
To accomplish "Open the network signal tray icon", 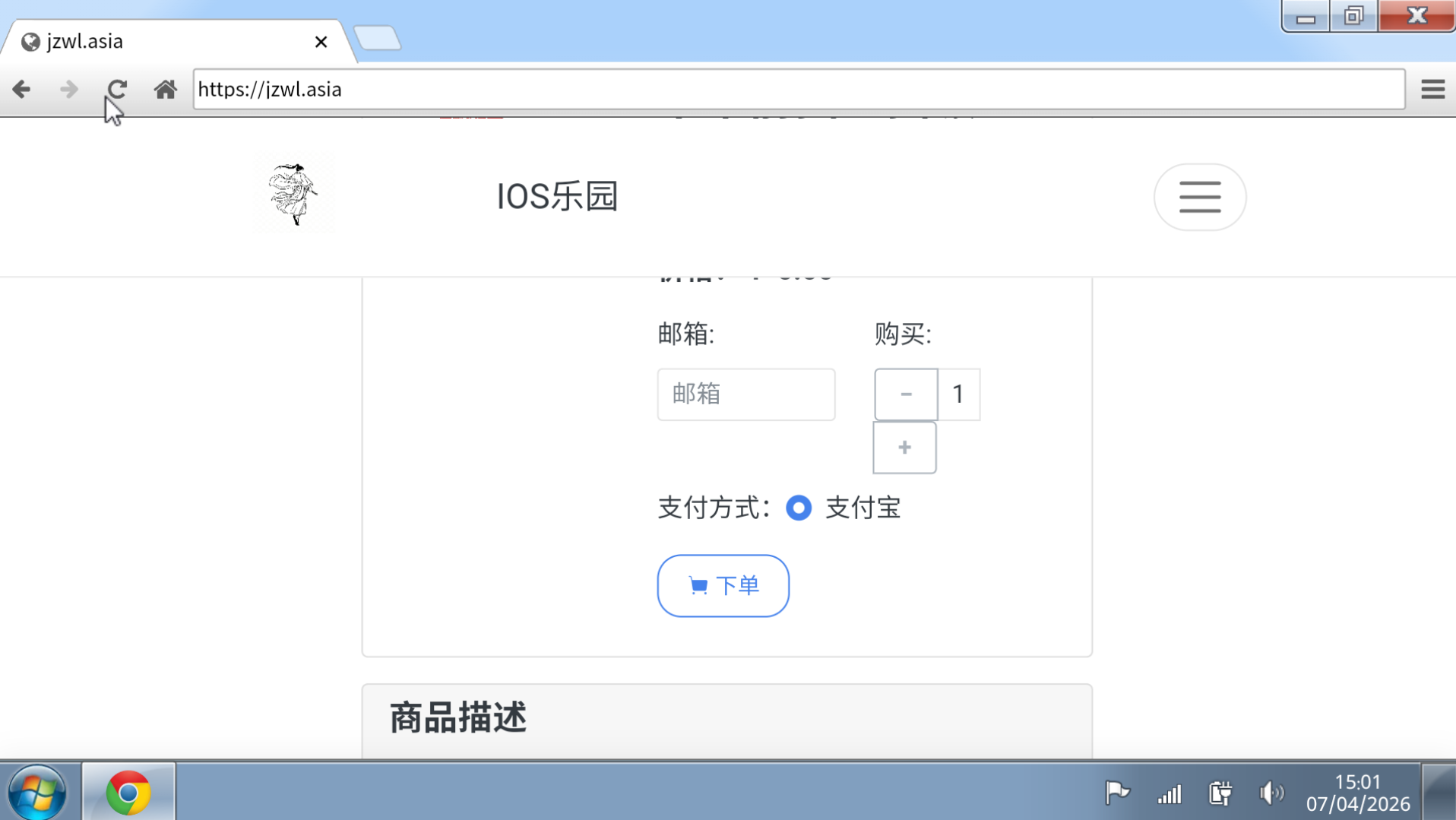I will pyautogui.click(x=1169, y=793).
